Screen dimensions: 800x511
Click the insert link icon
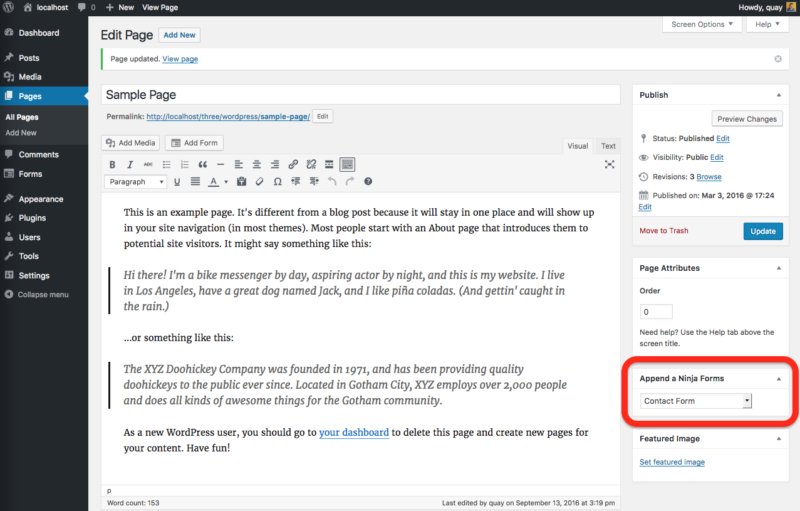[x=293, y=164]
